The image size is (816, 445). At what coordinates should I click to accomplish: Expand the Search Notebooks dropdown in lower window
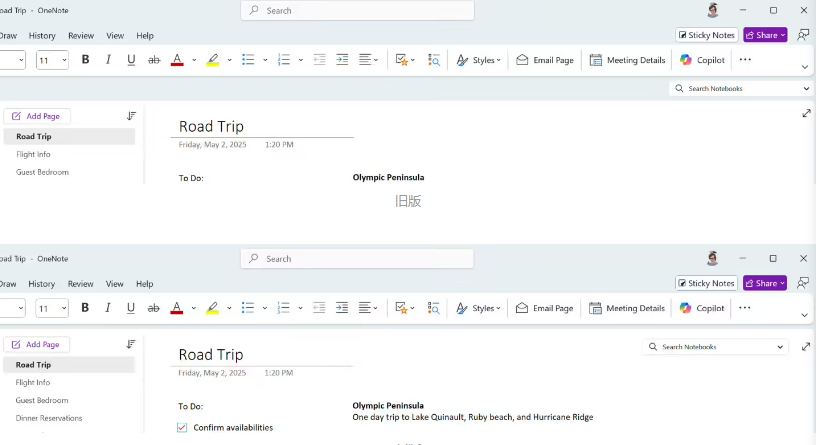780,347
